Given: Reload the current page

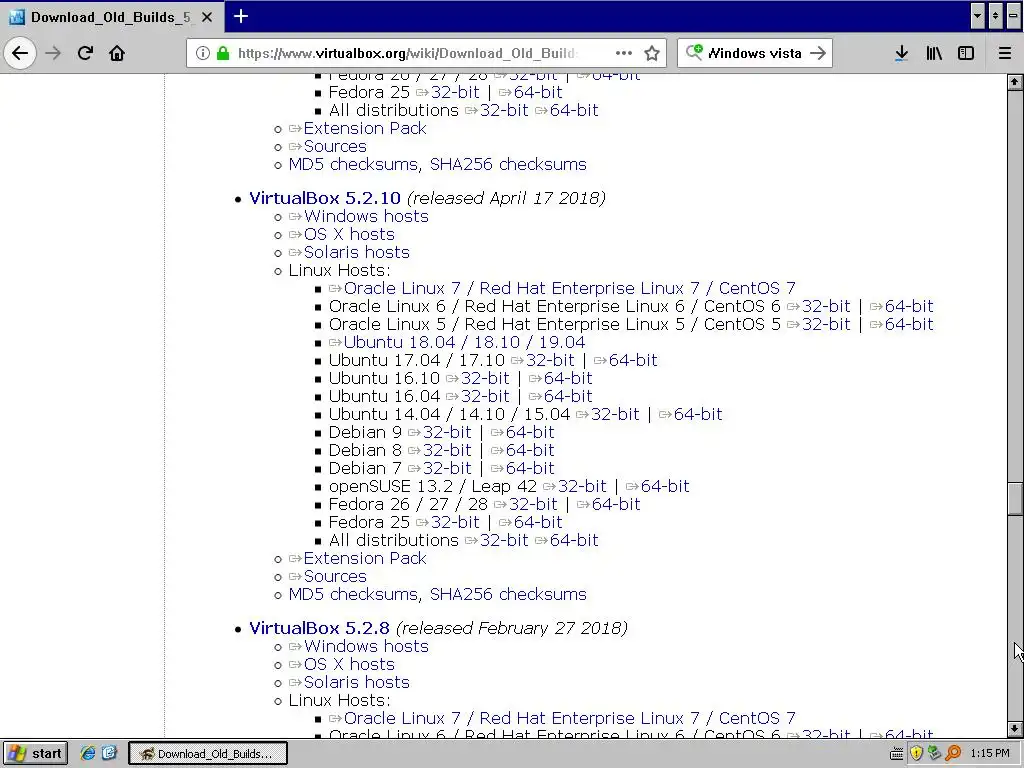Looking at the screenshot, I should tap(85, 53).
